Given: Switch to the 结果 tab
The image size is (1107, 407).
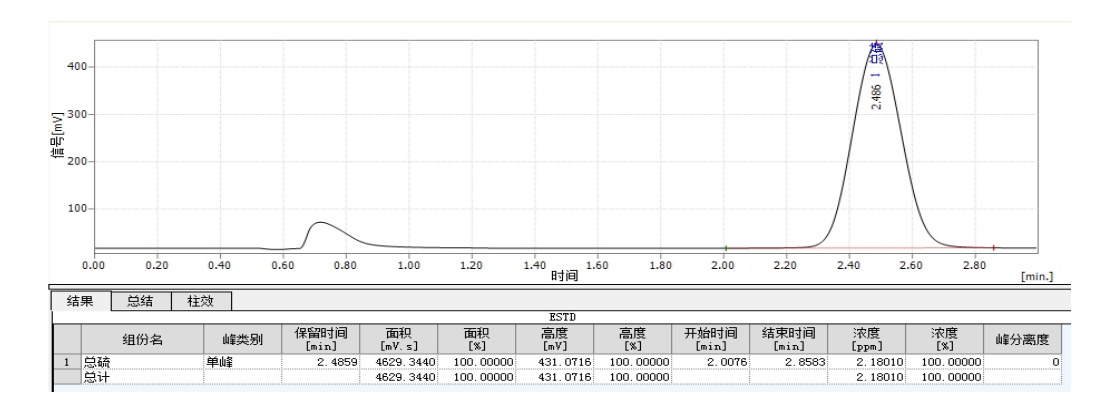Looking at the screenshot, I should 81,299.
